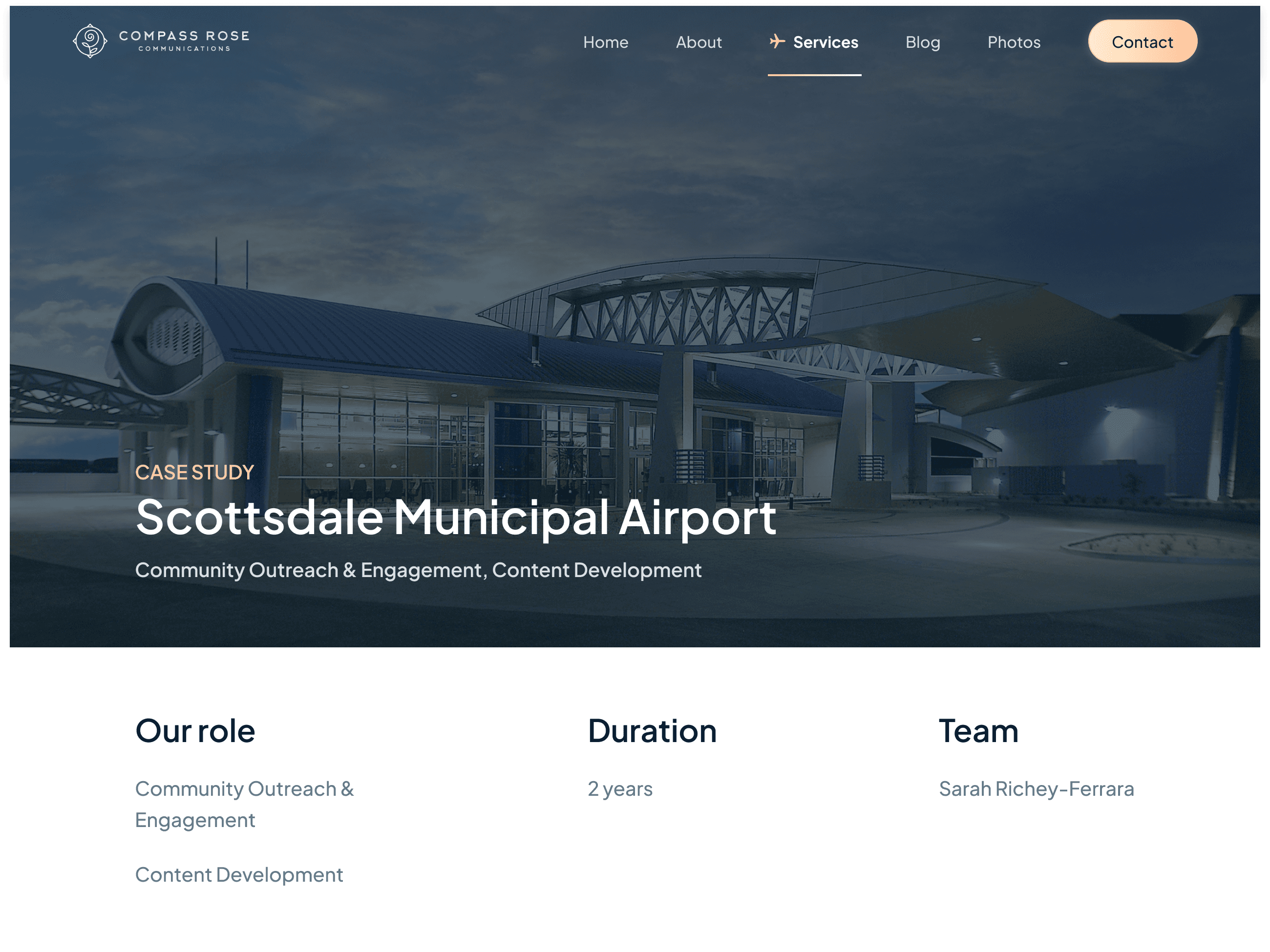Click the Compass Rose Communications wordmark
Viewport: 1270px width, 952px height.
(184, 41)
